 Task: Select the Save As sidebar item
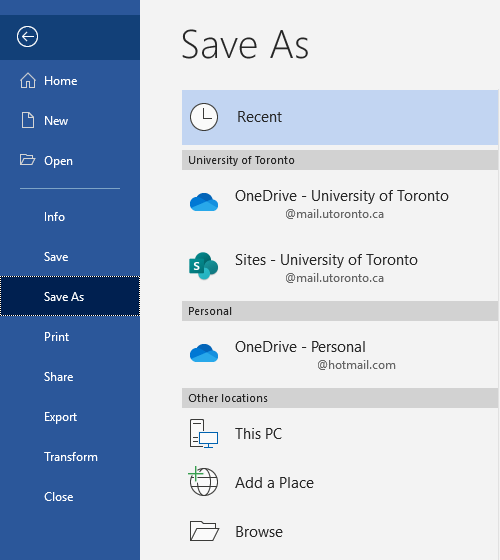pos(70,296)
